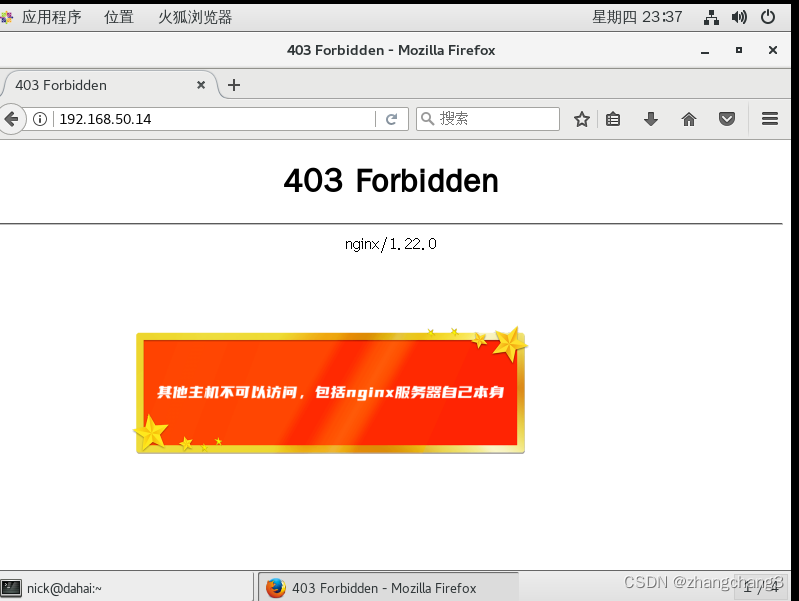Close the 403 Forbidden tab
The image size is (799, 601).
tap(201, 85)
